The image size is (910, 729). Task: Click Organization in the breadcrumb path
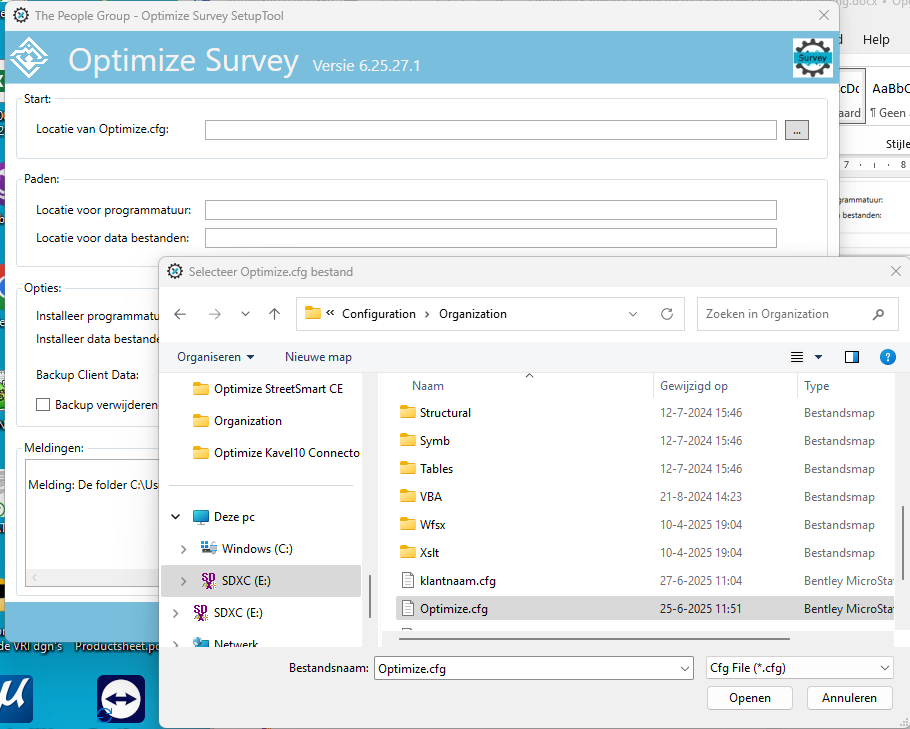coord(473,314)
